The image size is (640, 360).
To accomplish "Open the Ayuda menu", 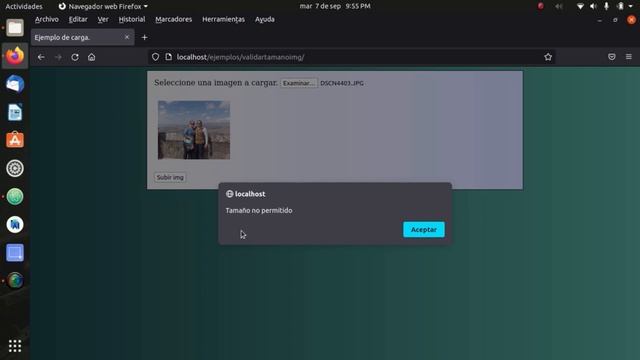I will [x=264, y=19].
